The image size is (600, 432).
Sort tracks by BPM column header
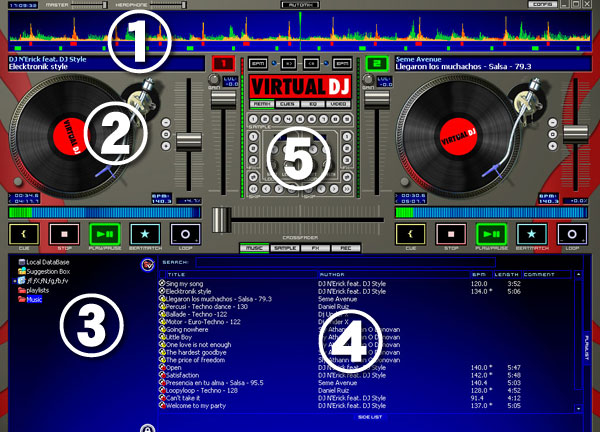point(481,274)
